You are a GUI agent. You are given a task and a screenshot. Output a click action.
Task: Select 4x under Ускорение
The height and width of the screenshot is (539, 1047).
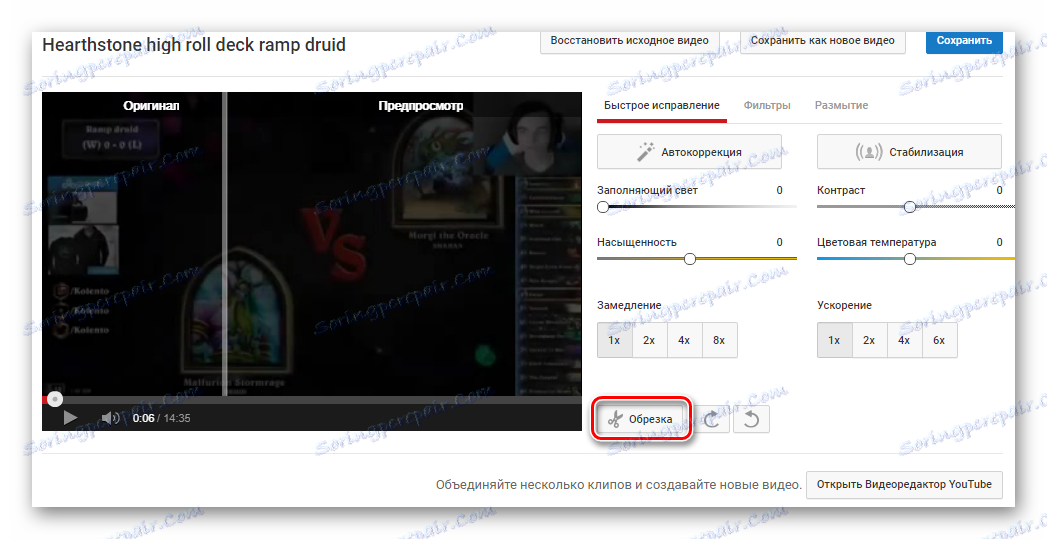[903, 340]
